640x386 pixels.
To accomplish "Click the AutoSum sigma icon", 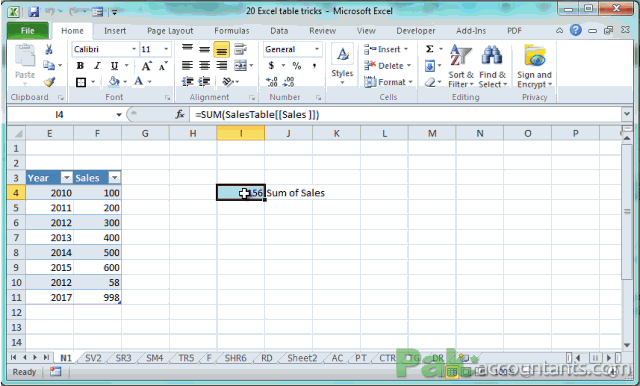I will click(430, 49).
